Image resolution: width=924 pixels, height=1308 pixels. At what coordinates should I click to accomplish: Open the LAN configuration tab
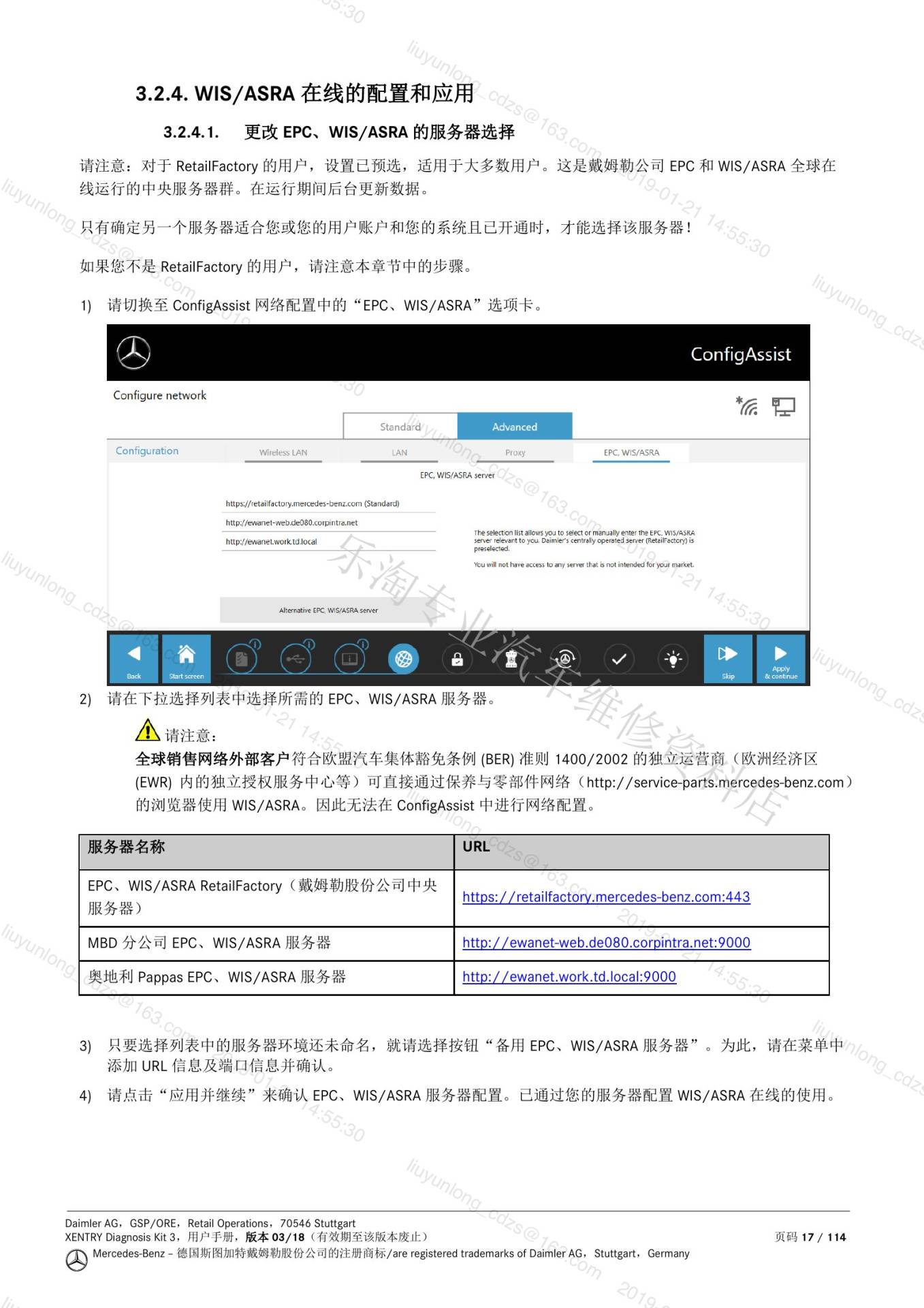[400, 453]
